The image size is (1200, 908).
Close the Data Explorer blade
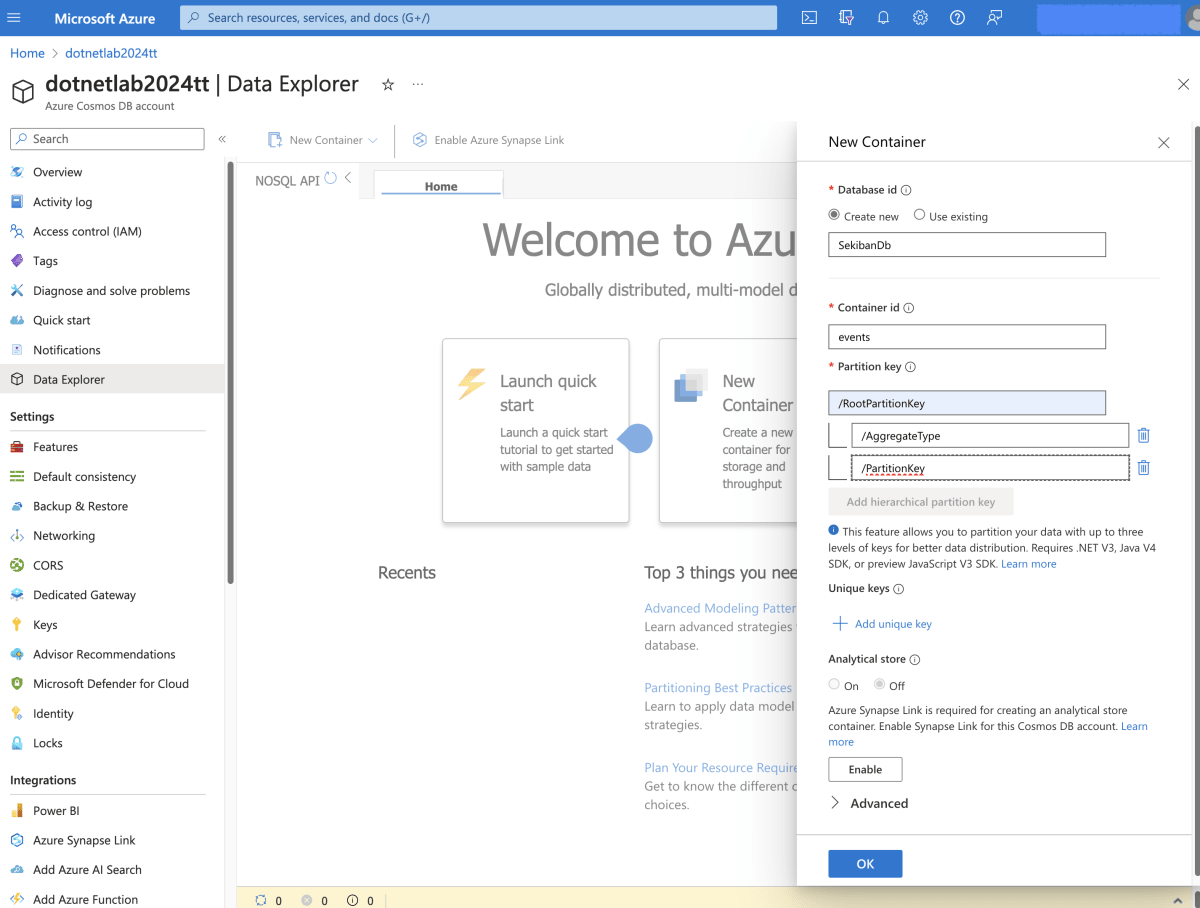click(x=1183, y=85)
